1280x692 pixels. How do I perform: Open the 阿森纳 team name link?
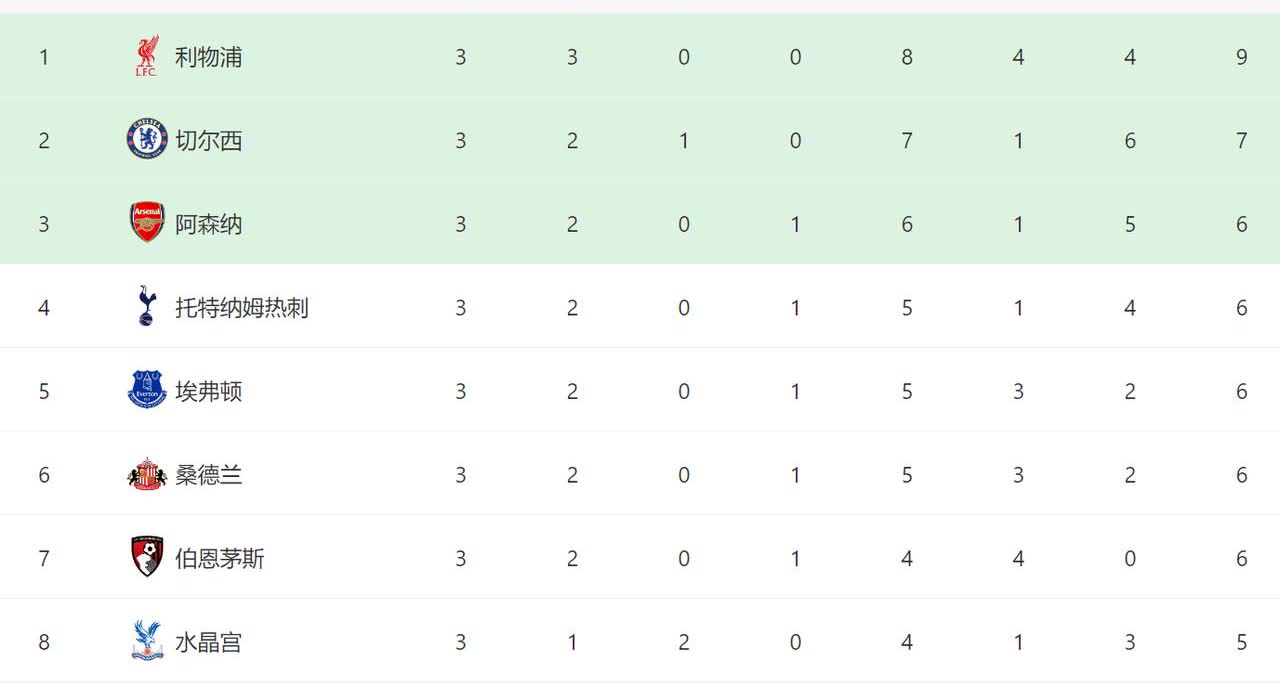click(209, 224)
